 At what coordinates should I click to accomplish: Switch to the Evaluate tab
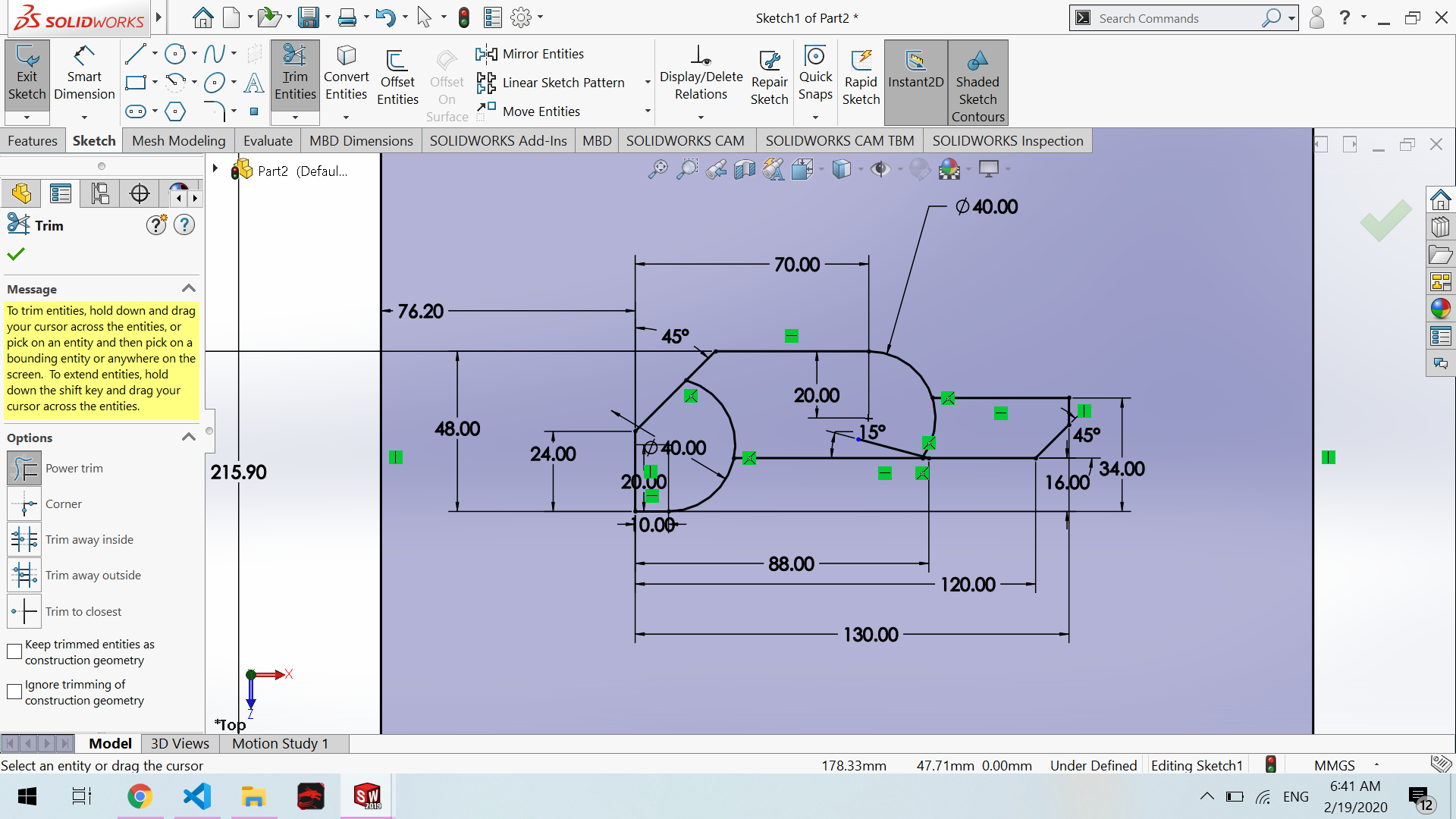(268, 141)
